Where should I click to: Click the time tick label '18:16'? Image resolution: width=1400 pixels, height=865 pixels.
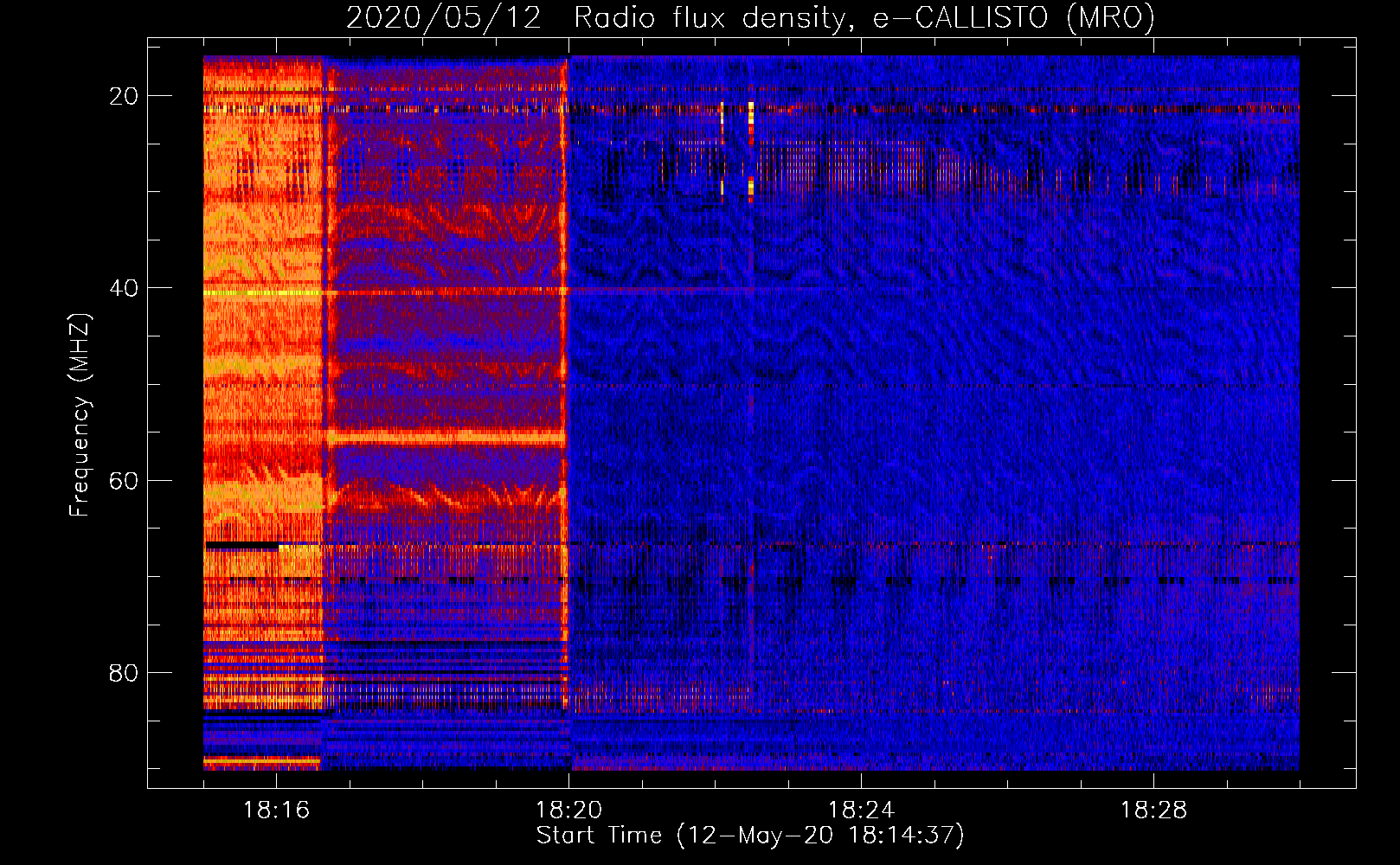tap(276, 810)
